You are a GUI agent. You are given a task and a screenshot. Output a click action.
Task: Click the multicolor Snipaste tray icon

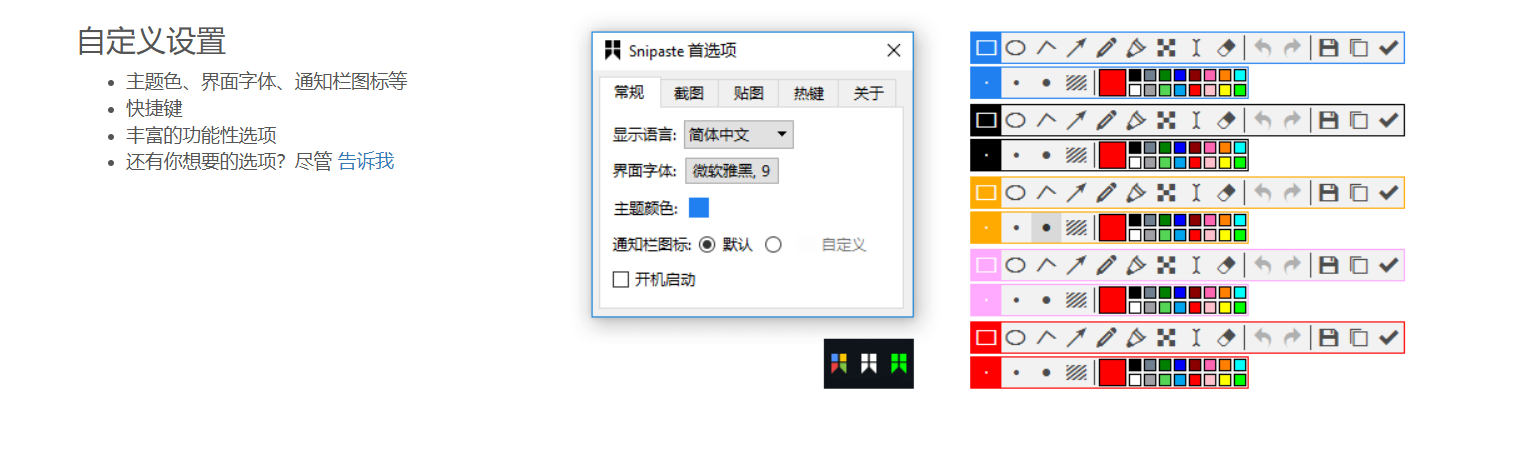[x=839, y=364]
